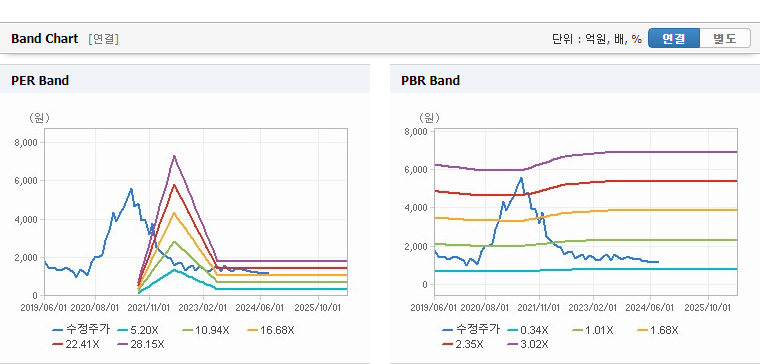This screenshot has width=760, height=364.
Task: Toggle 수정주가 legend in PER Band chart
Action: pos(81,330)
